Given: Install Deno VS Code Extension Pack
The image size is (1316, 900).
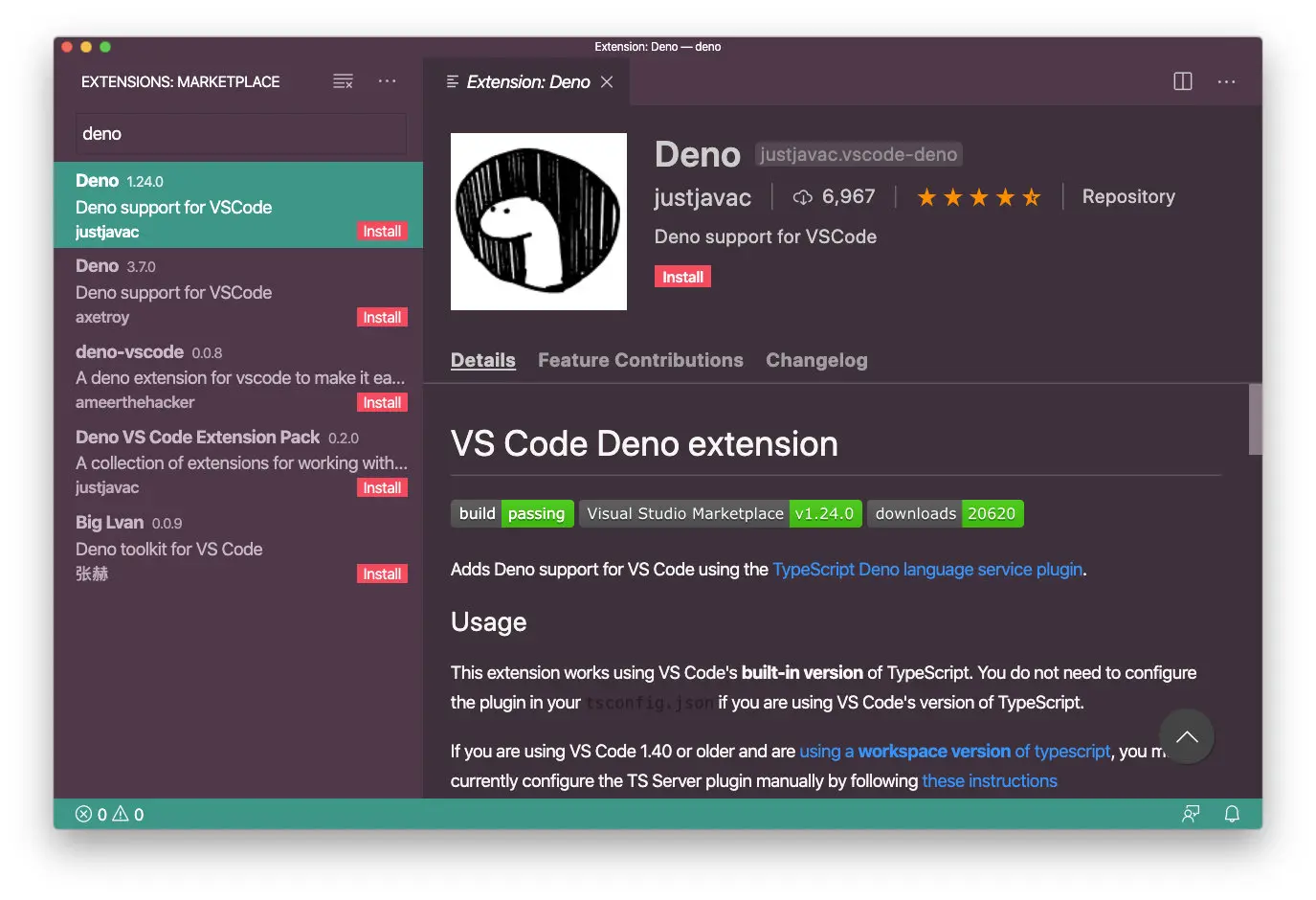Looking at the screenshot, I should (382, 487).
